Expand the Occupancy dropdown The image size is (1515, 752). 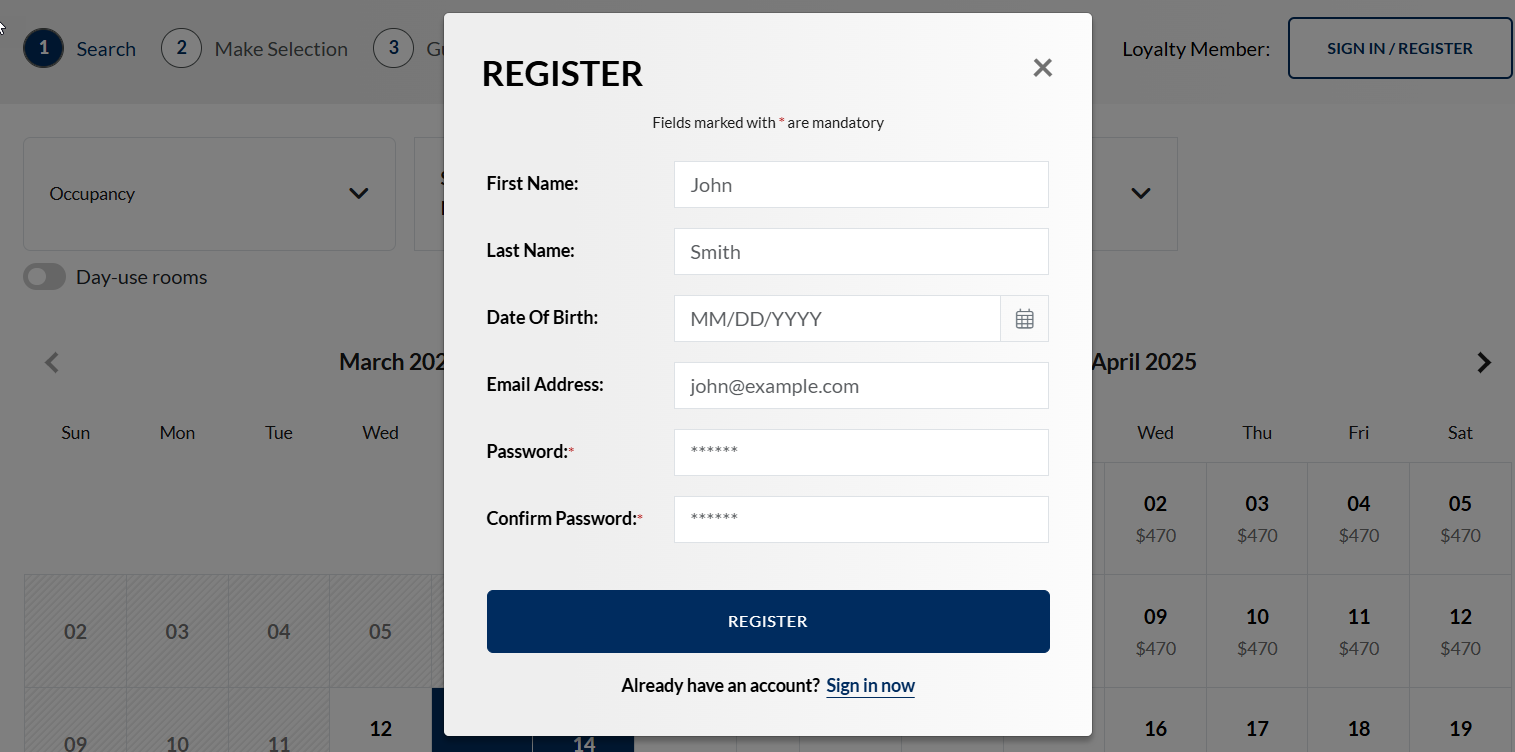click(209, 194)
